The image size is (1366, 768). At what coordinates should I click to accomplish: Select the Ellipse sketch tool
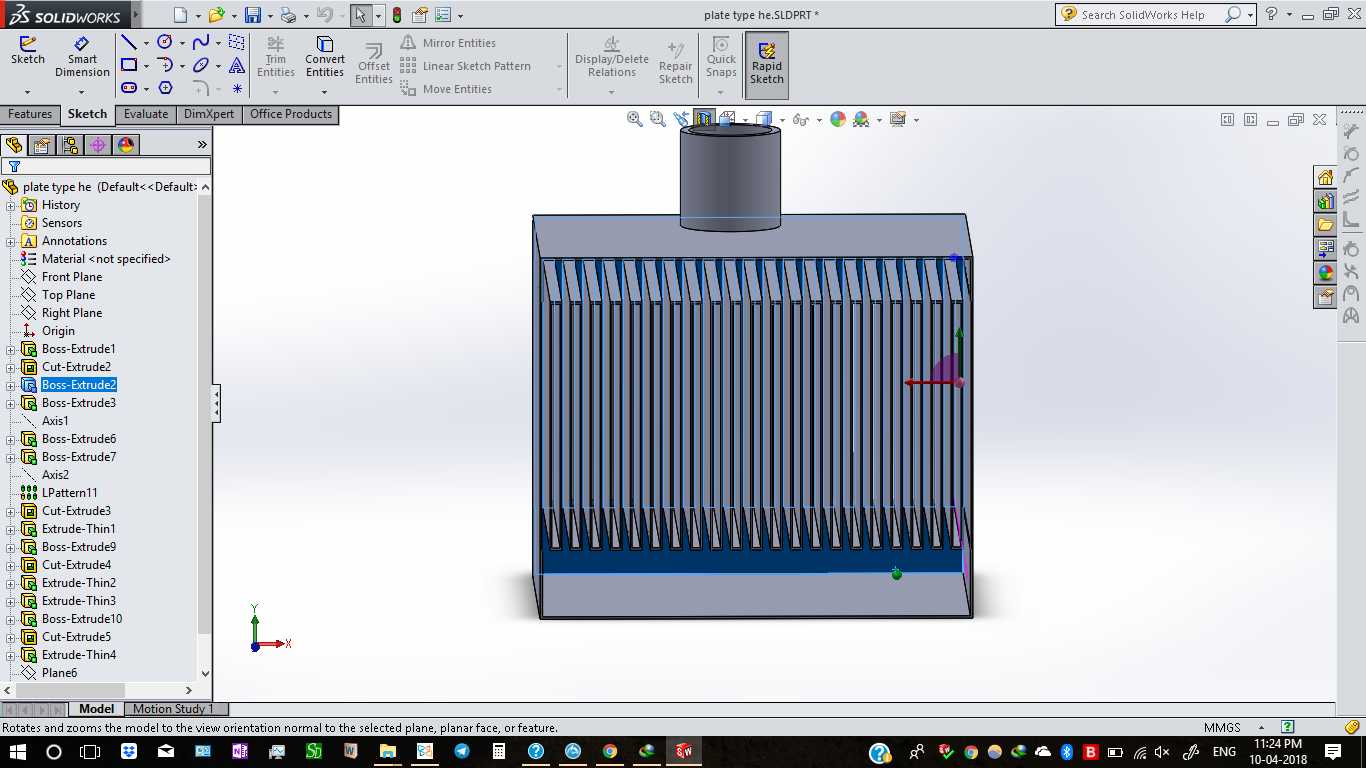(201, 65)
